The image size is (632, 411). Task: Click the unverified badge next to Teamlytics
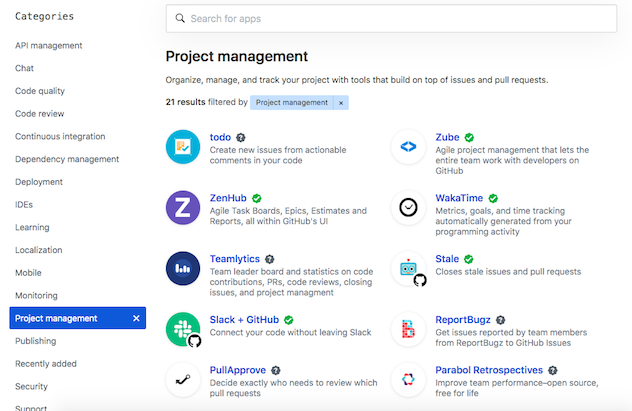270,259
